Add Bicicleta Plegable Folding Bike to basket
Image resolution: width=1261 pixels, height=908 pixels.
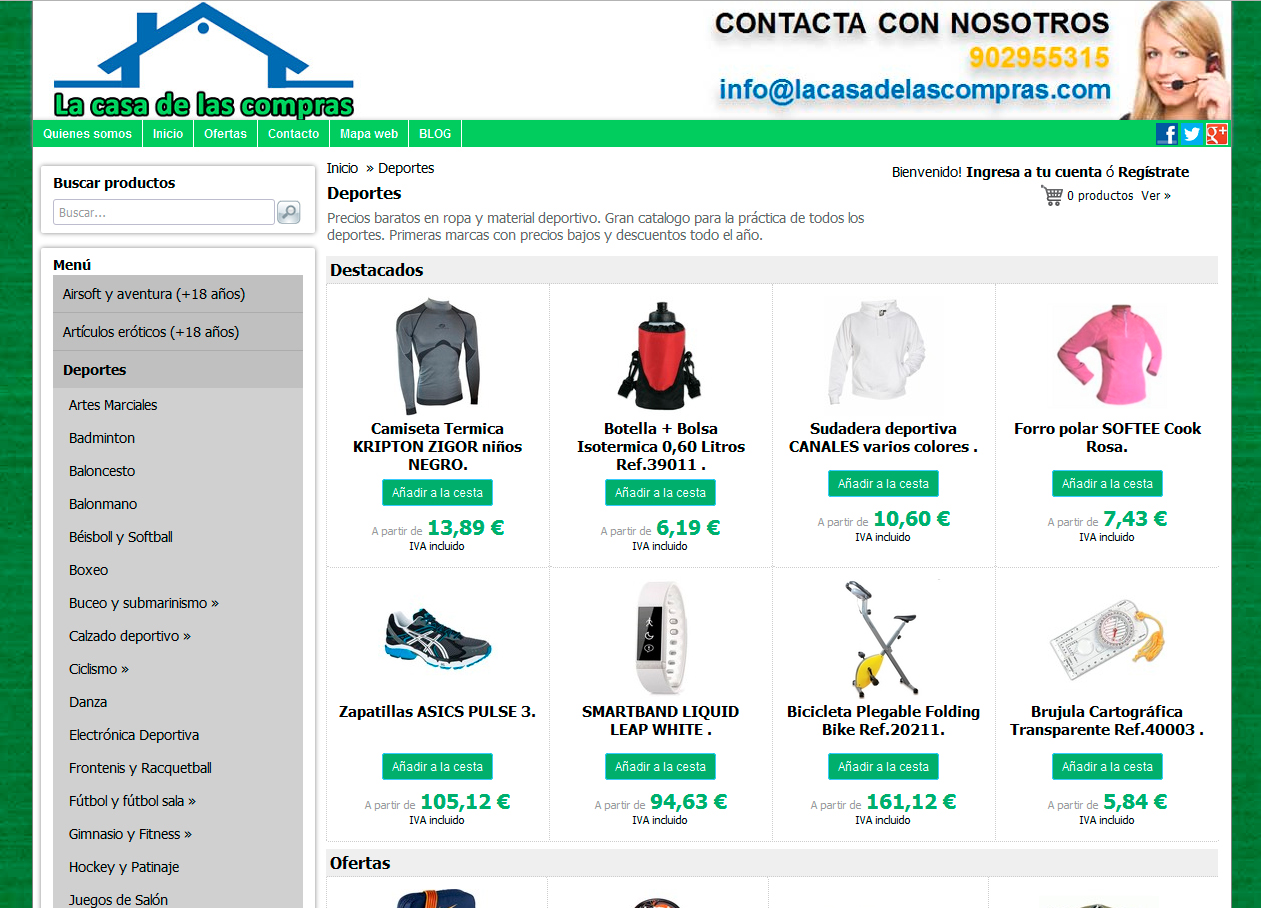pyautogui.click(x=883, y=767)
